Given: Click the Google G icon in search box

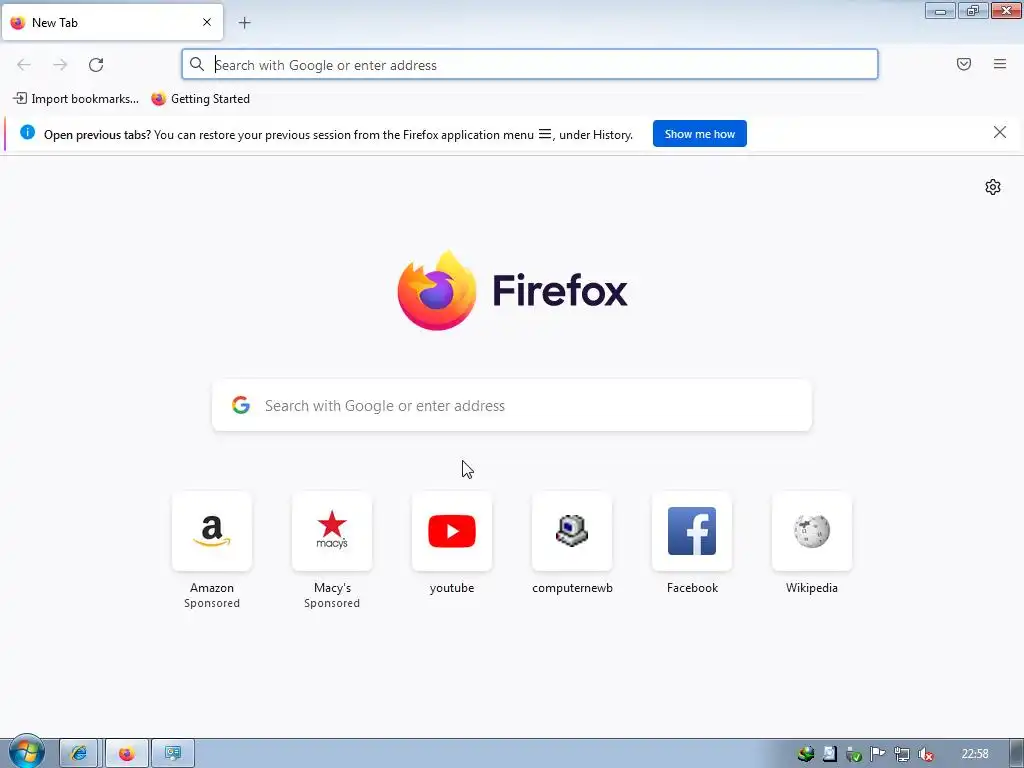Looking at the screenshot, I should [241, 406].
